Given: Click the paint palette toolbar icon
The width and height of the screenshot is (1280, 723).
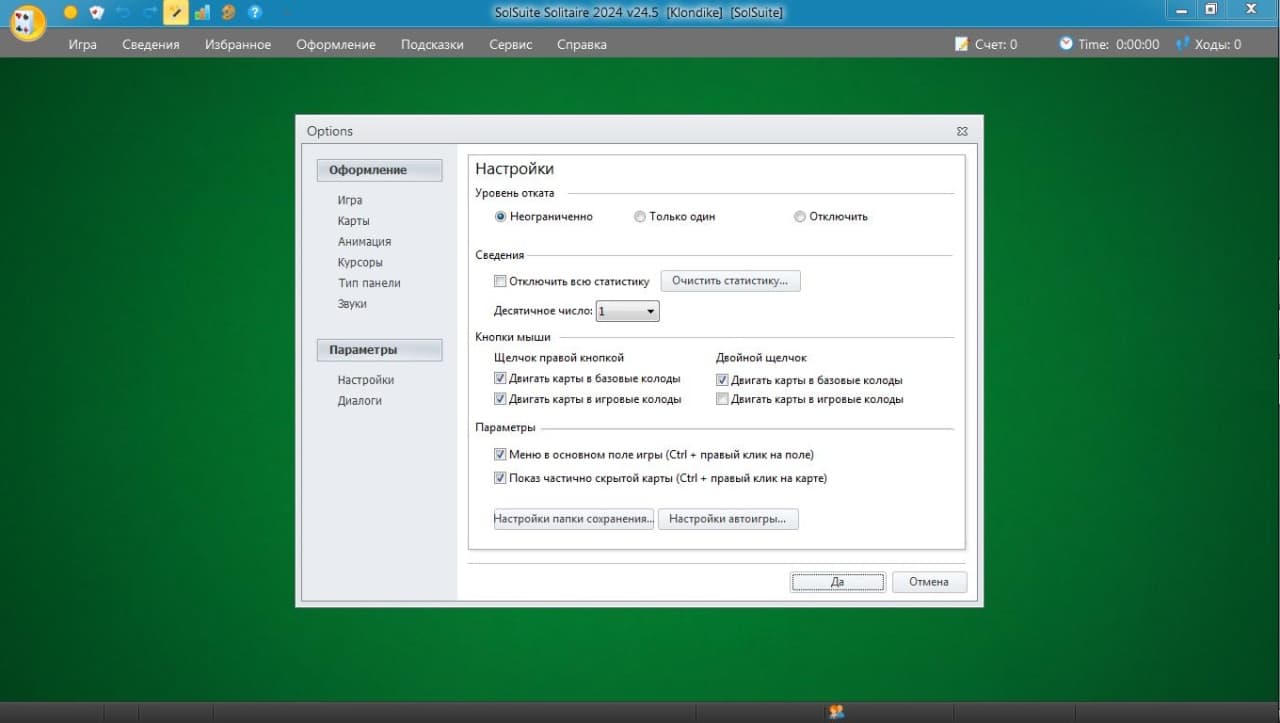Looking at the screenshot, I should click(228, 13).
